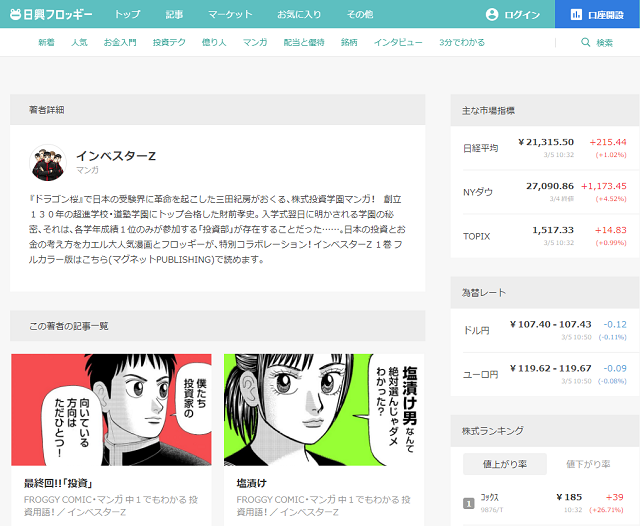Screen dimensions: 640x526
Task: Click the login user avatar icon
Action: [x=492, y=14]
